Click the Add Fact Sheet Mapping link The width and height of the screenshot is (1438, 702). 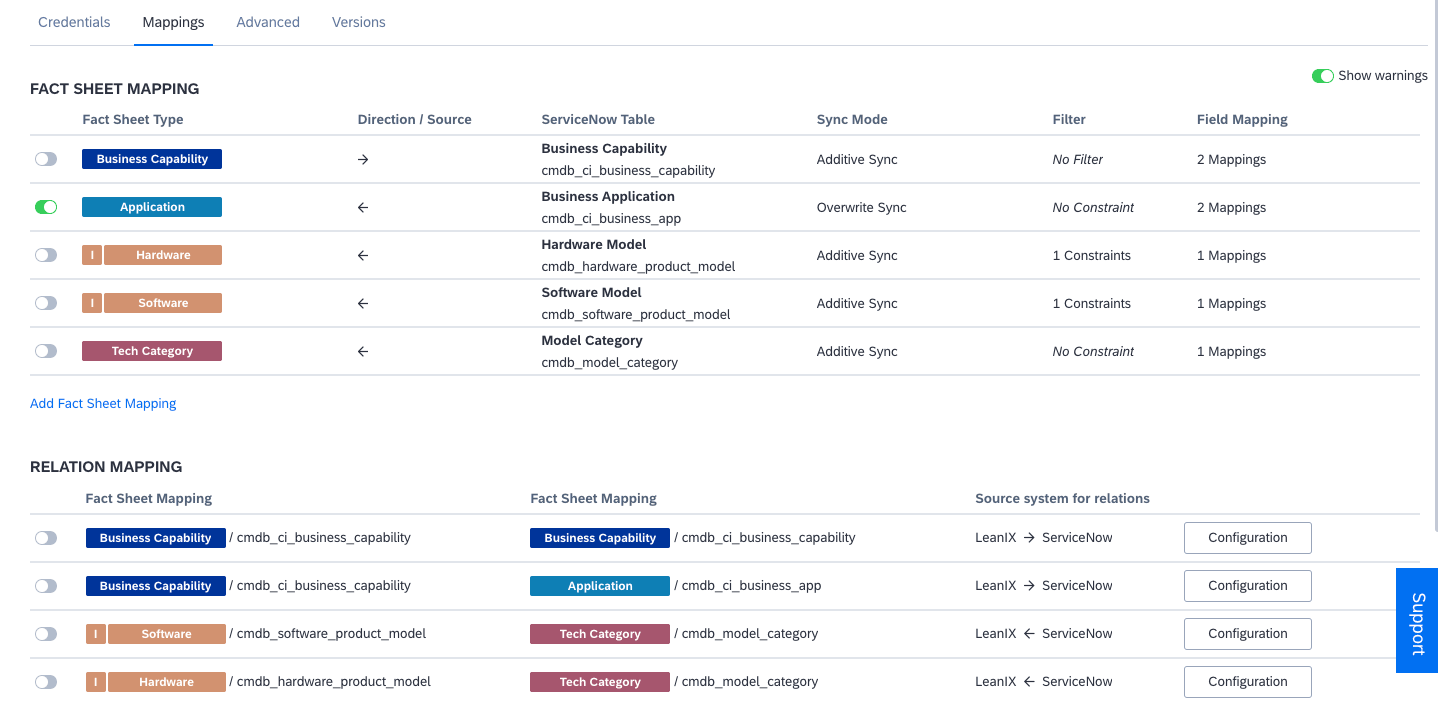pyautogui.click(x=103, y=404)
